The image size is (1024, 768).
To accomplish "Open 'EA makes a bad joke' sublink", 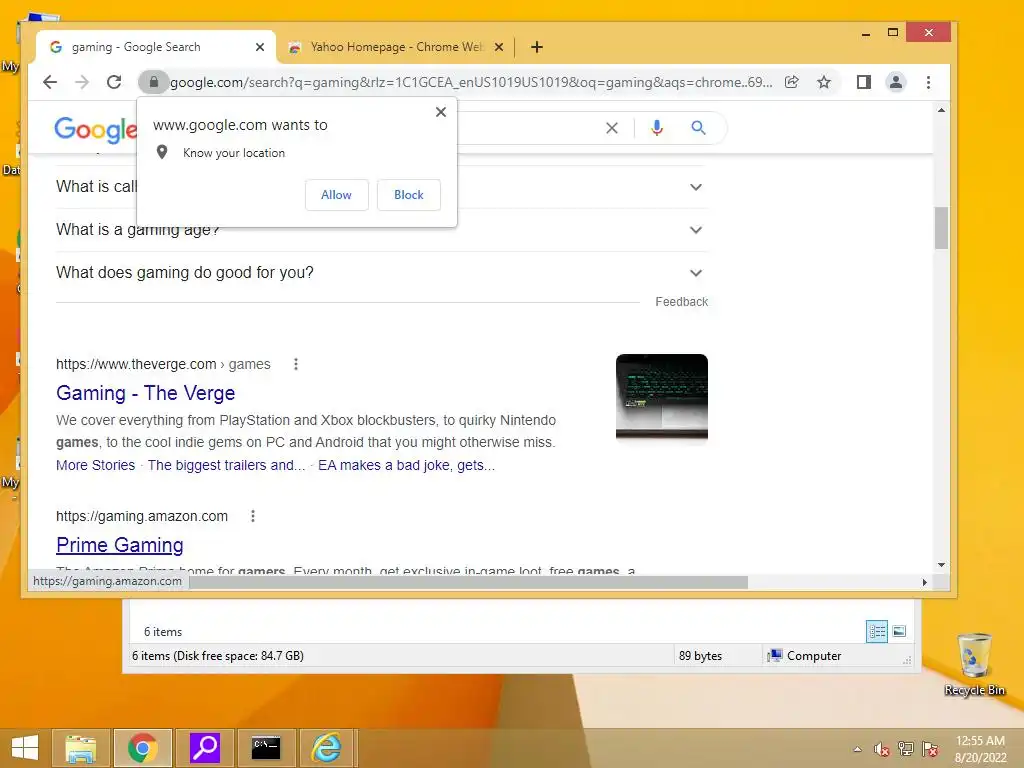I will pos(406,465).
